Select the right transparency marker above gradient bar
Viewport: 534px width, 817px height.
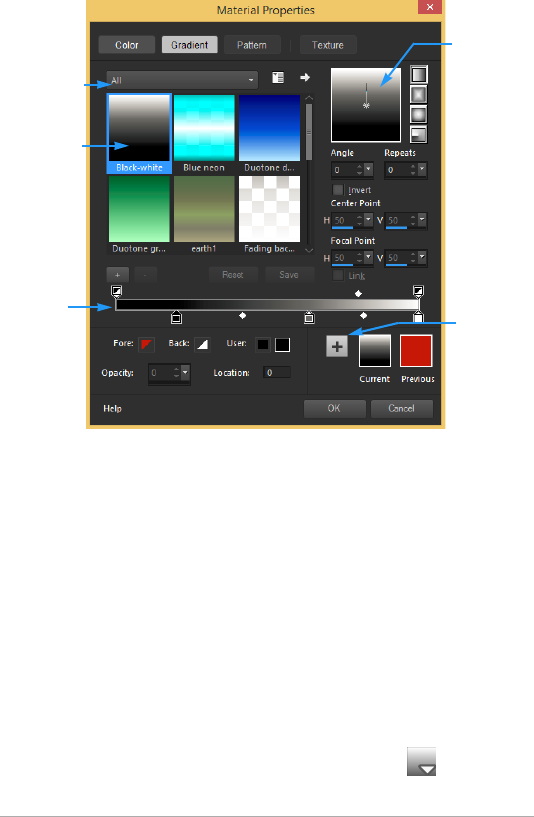418,291
